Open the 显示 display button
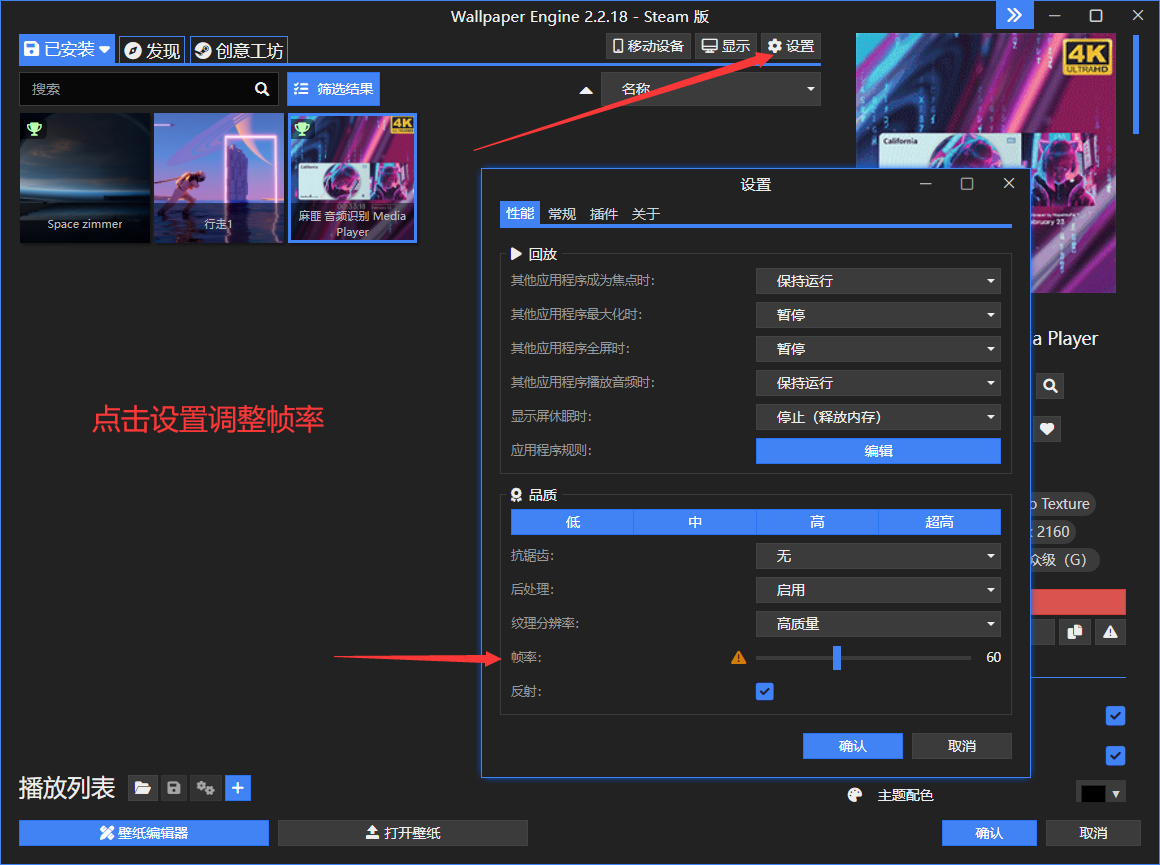1160x865 pixels. tap(726, 46)
